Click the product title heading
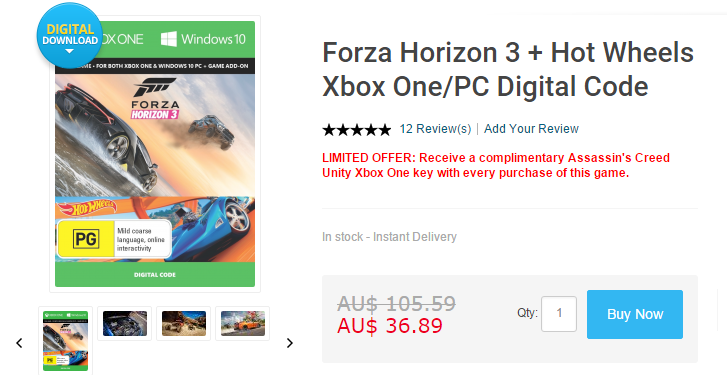The width and height of the screenshot is (727, 375). [x=508, y=69]
